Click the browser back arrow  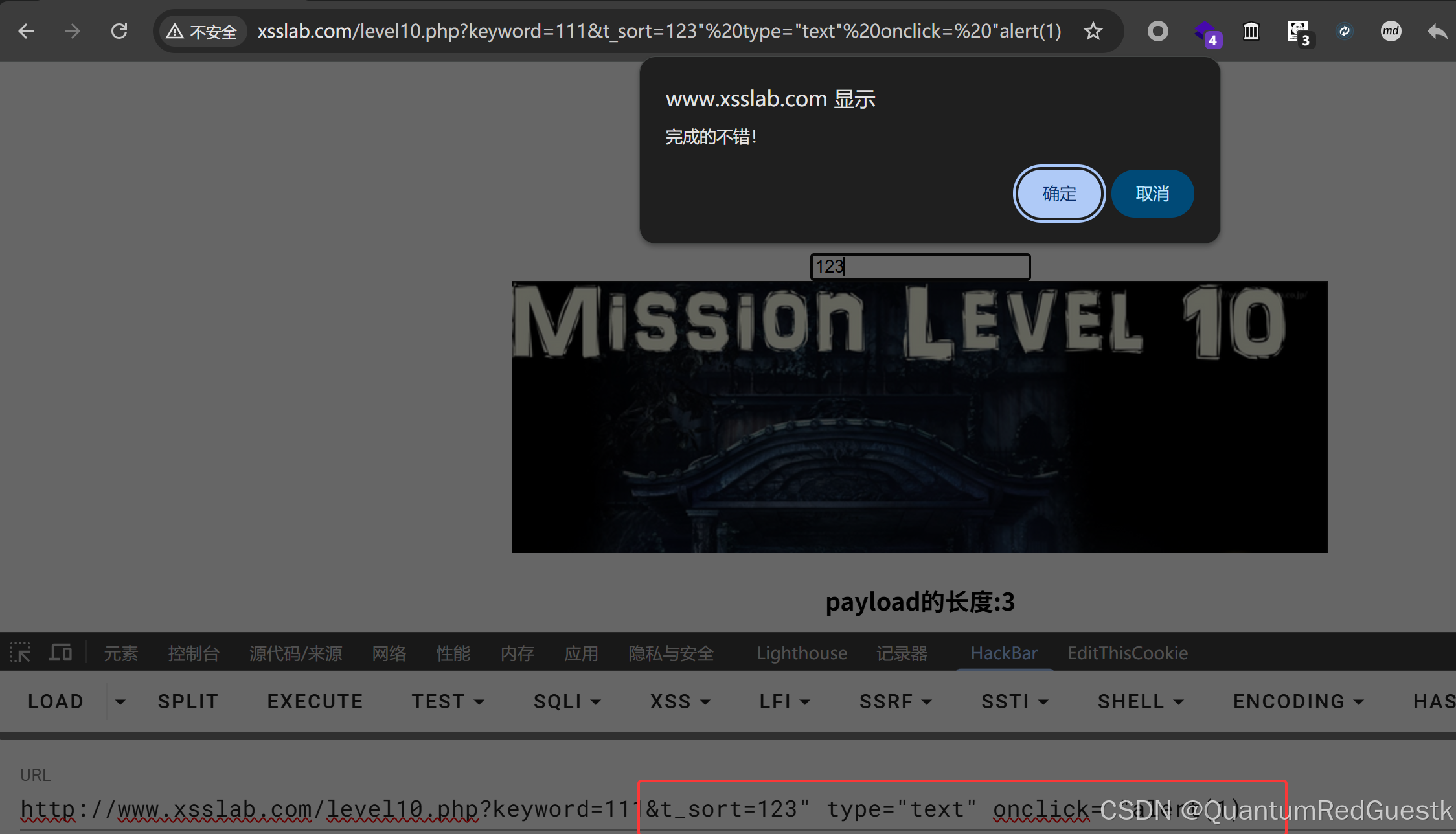pyautogui.click(x=26, y=31)
